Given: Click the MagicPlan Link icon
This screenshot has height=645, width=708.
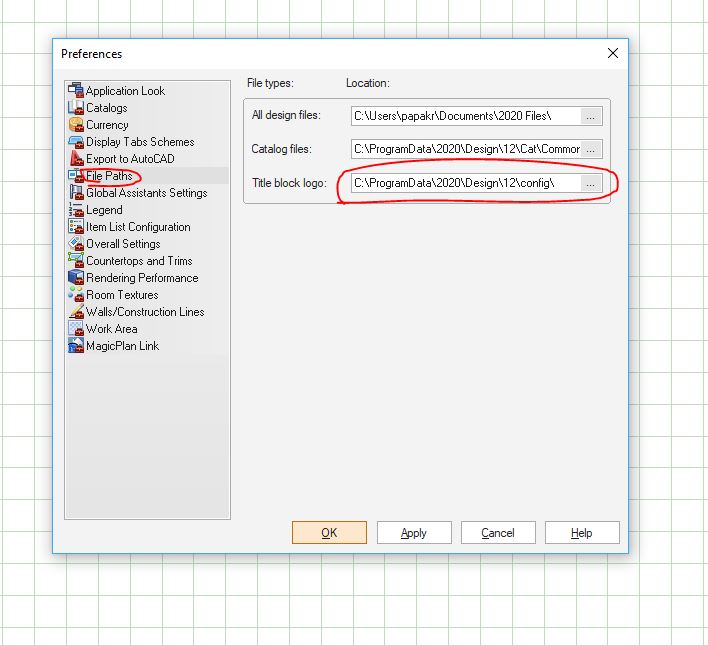Looking at the screenshot, I should [x=76, y=346].
